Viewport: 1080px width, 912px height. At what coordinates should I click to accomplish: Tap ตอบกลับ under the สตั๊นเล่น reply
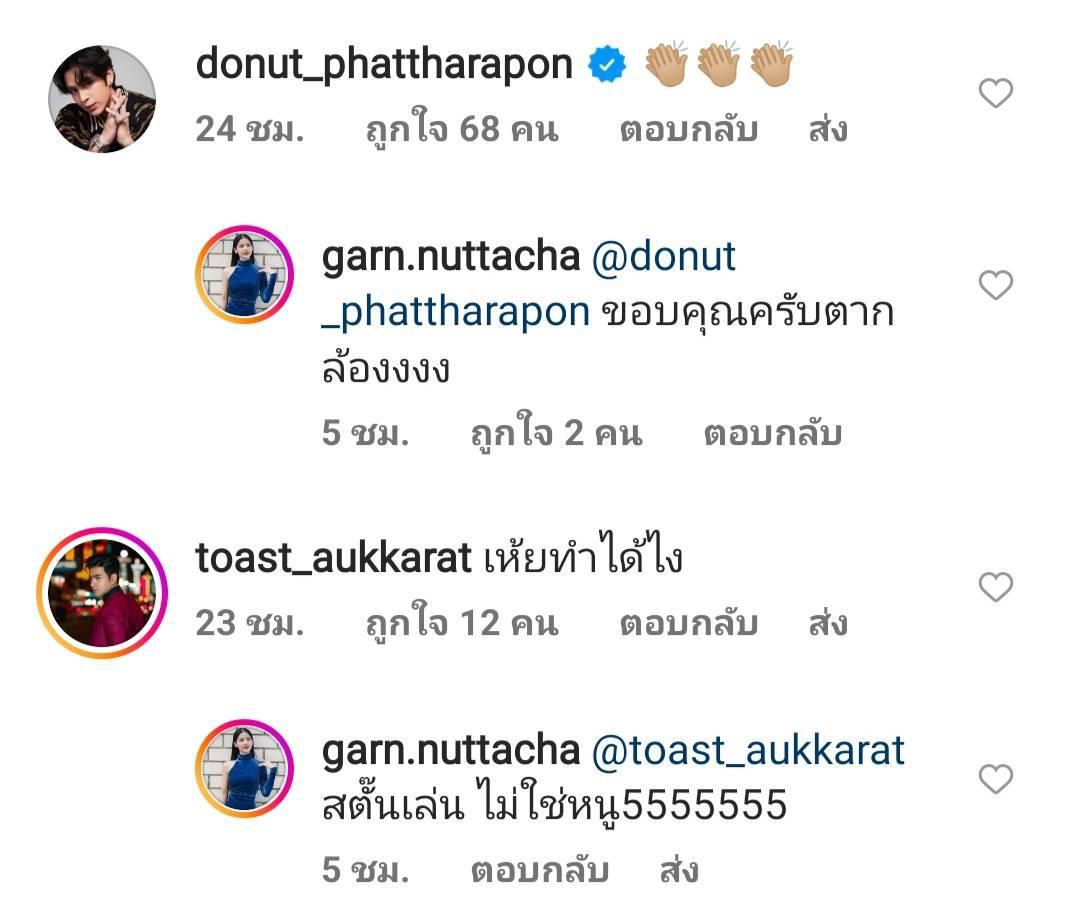point(540,871)
